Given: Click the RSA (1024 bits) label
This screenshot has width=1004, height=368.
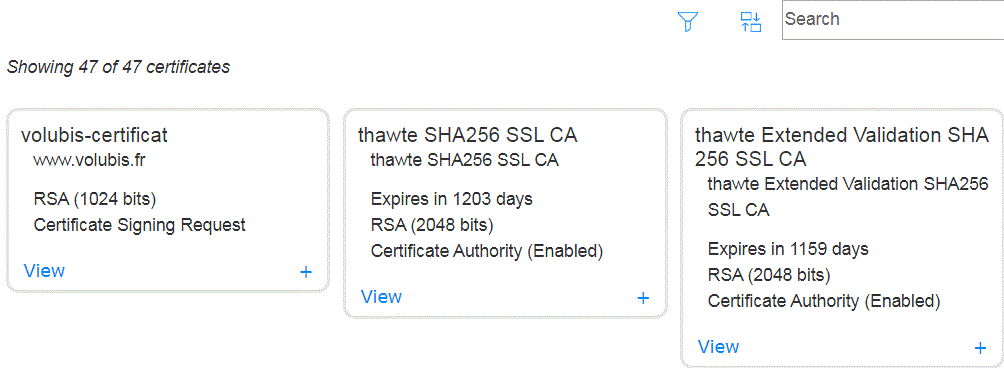Looking at the screenshot, I should tap(95, 200).
